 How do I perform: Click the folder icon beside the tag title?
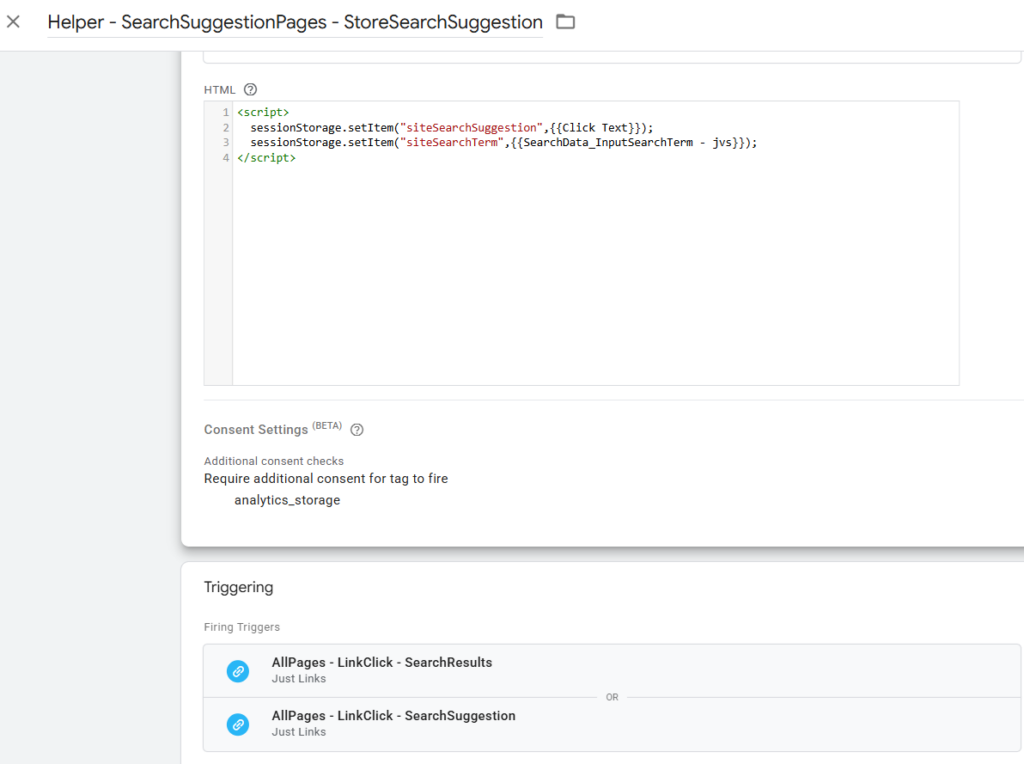[x=565, y=21]
